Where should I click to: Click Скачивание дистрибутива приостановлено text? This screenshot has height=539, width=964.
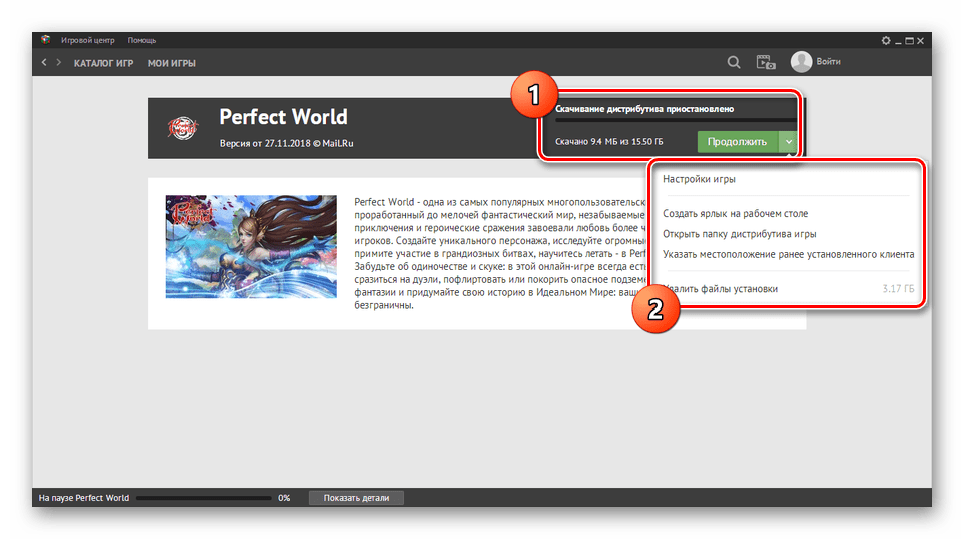[644, 109]
